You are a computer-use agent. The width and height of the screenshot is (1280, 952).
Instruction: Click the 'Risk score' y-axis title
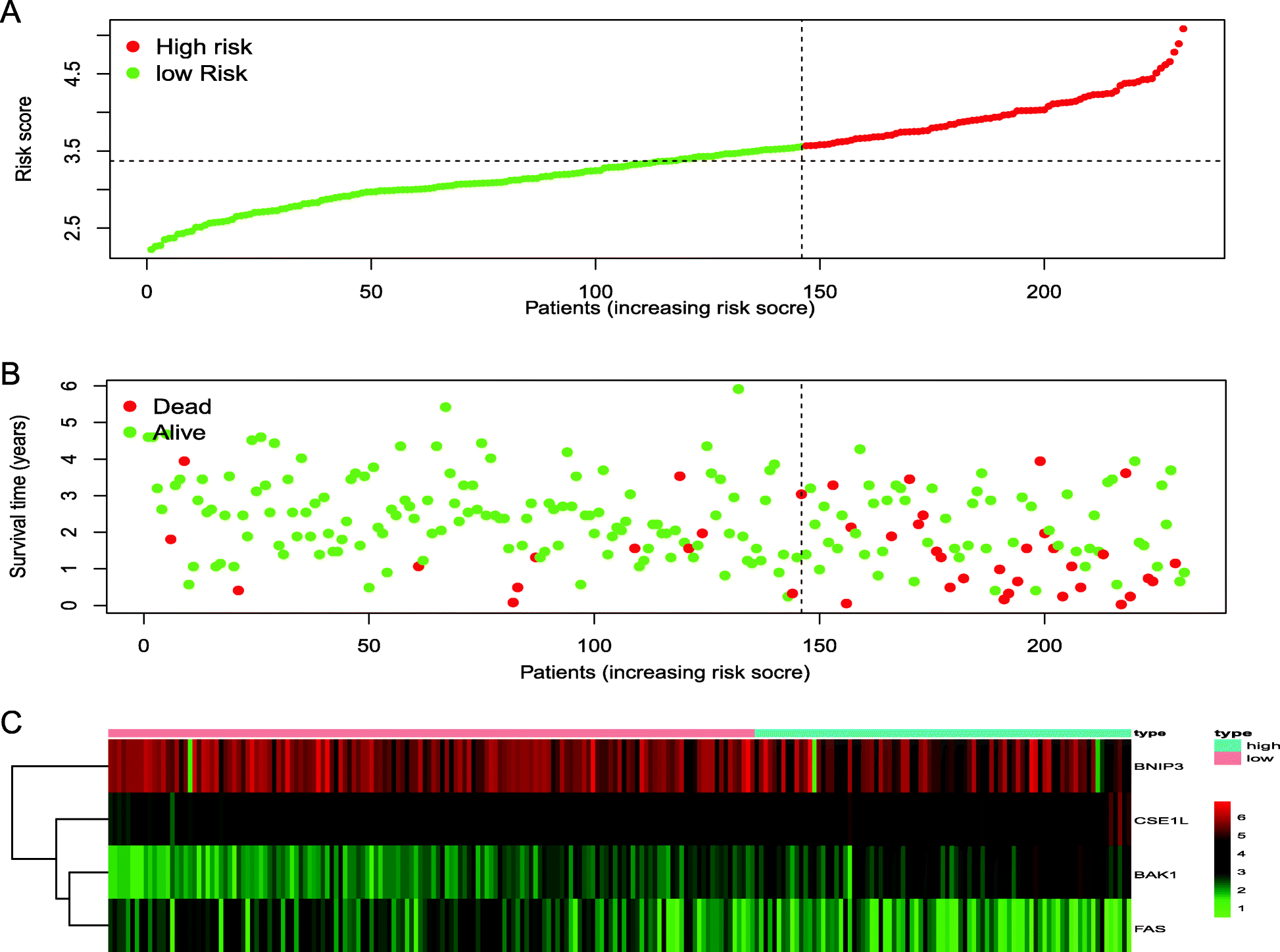pyautogui.click(x=24, y=139)
